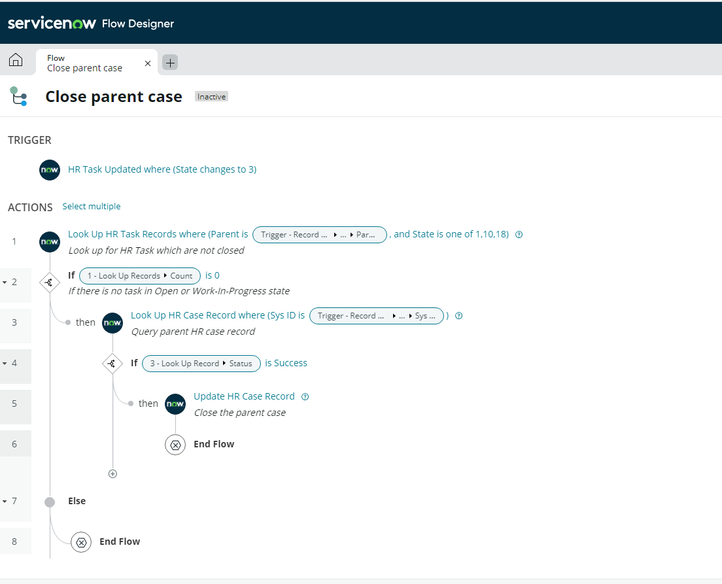Select the step number 8 row handle

coord(14,542)
